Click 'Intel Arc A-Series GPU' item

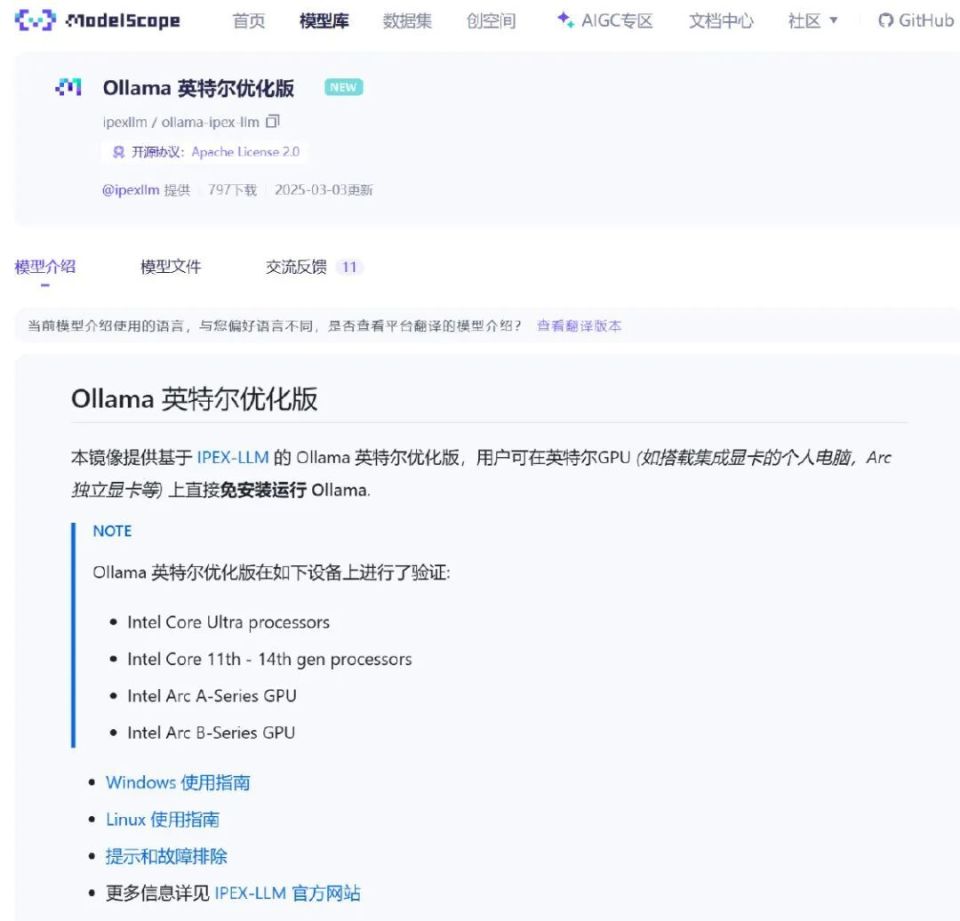[212, 696]
